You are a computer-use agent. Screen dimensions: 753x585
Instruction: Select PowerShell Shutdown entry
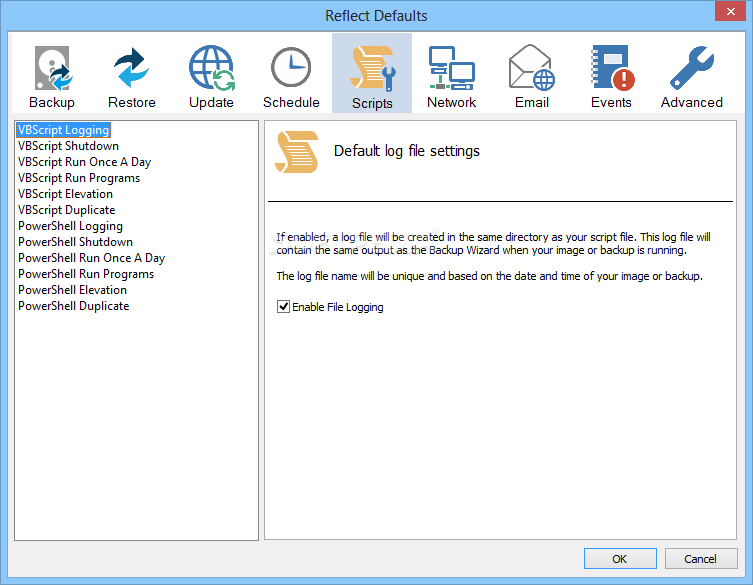coord(75,242)
